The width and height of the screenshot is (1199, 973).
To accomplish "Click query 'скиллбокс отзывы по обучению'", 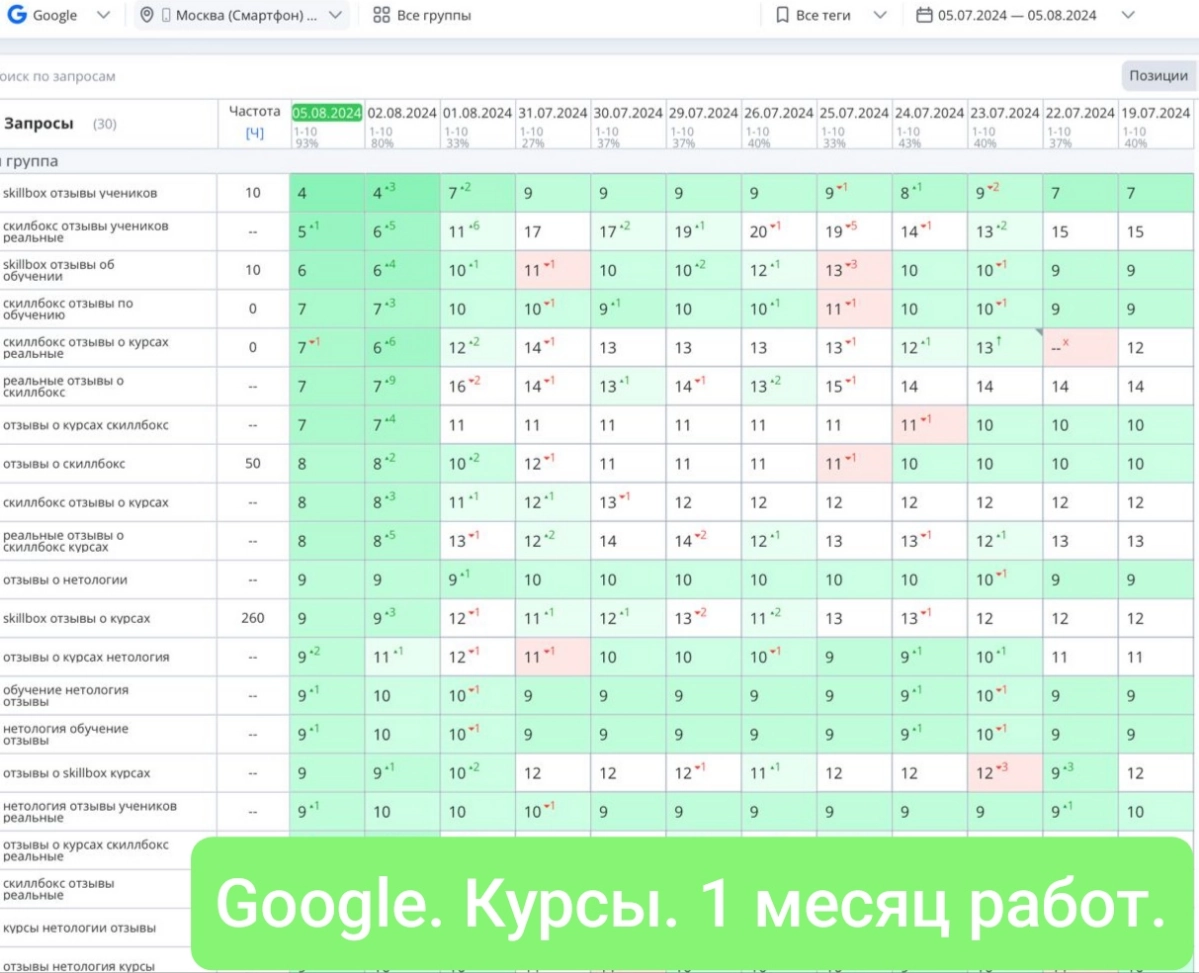I will click(x=67, y=309).
